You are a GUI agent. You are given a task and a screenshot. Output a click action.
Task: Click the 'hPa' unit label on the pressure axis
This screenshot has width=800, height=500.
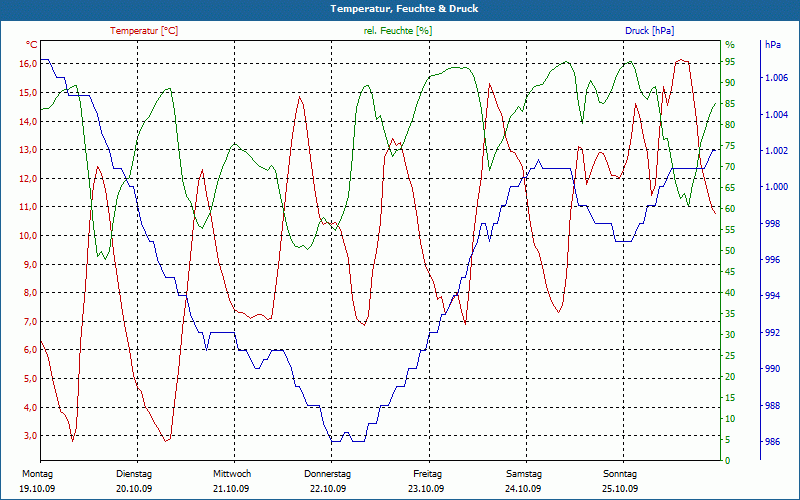(772, 45)
